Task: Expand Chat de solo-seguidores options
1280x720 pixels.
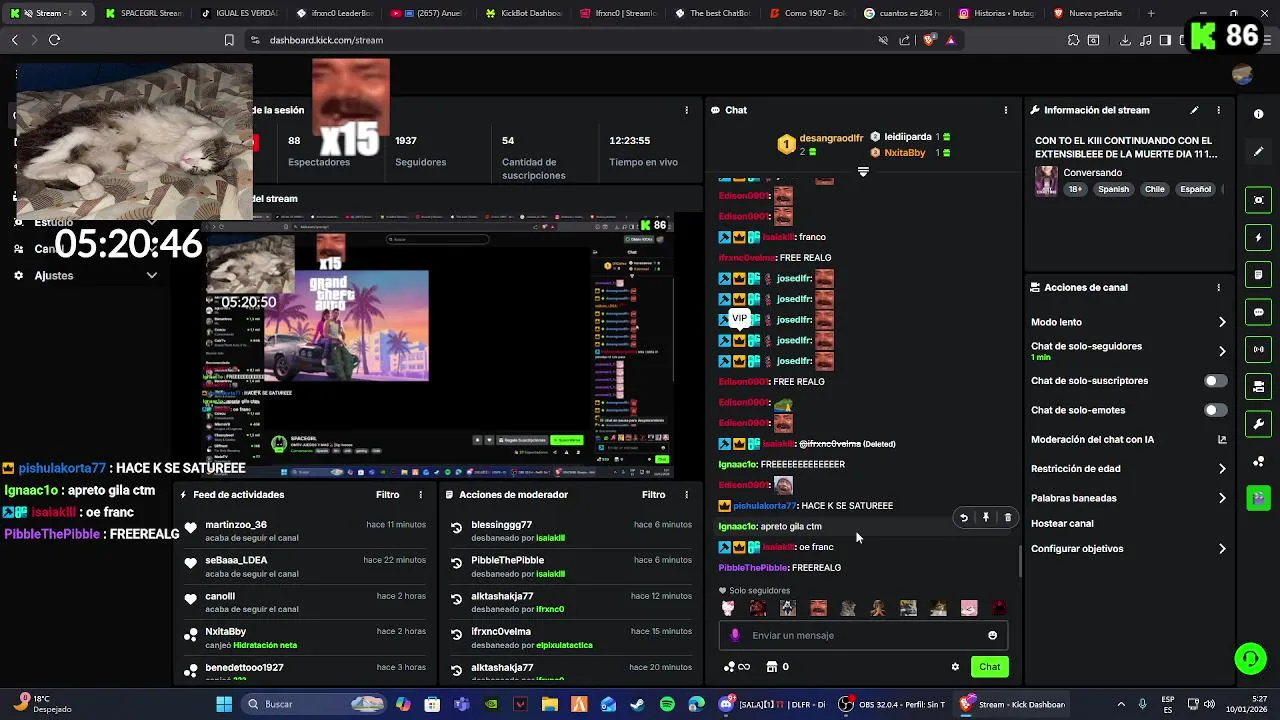Action: (x=1222, y=351)
